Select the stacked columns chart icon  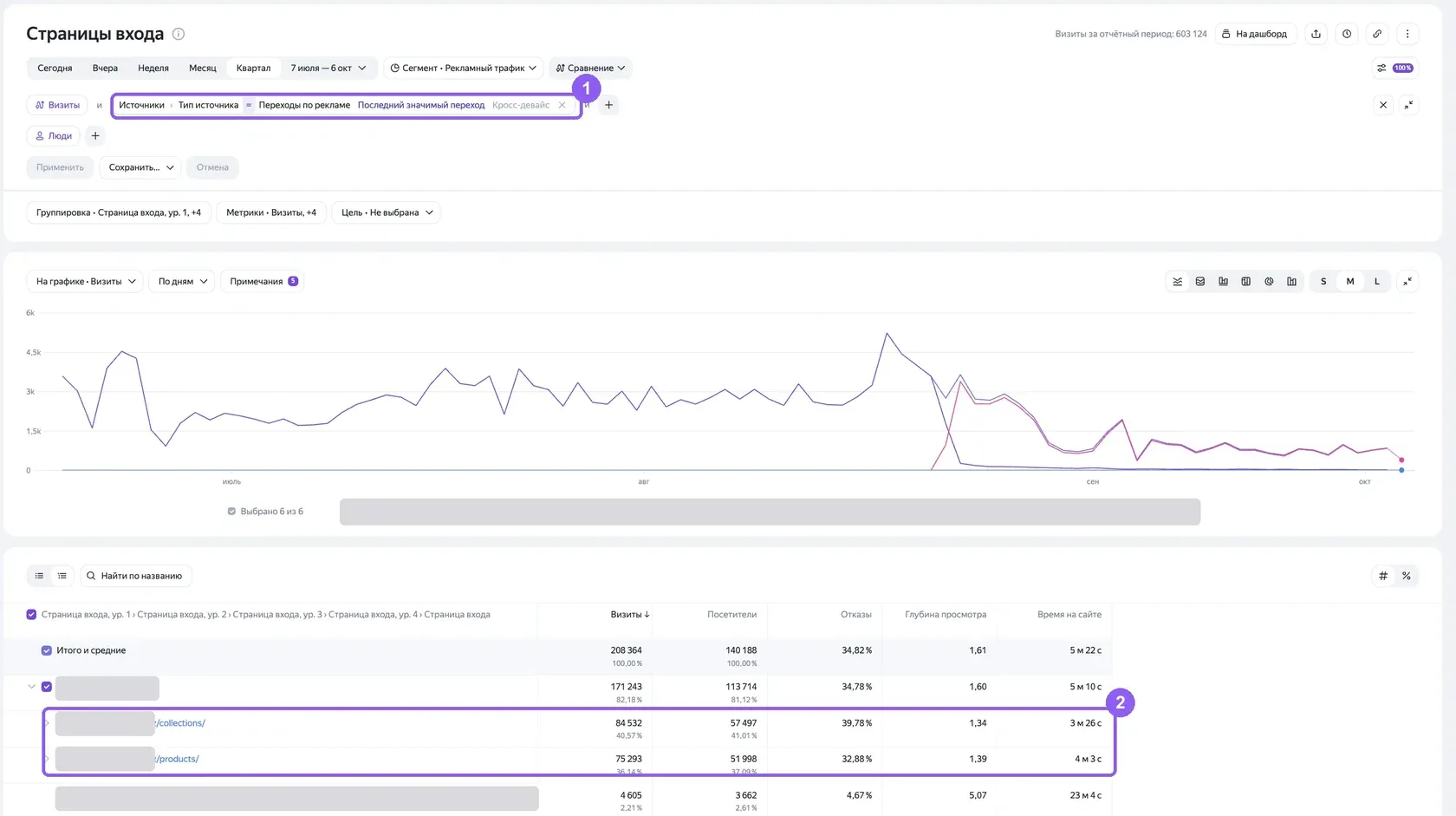click(1246, 281)
